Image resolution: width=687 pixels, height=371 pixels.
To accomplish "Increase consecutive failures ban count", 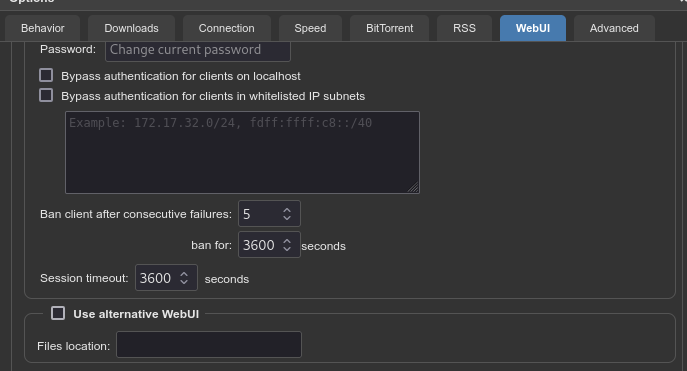I will [287, 210].
